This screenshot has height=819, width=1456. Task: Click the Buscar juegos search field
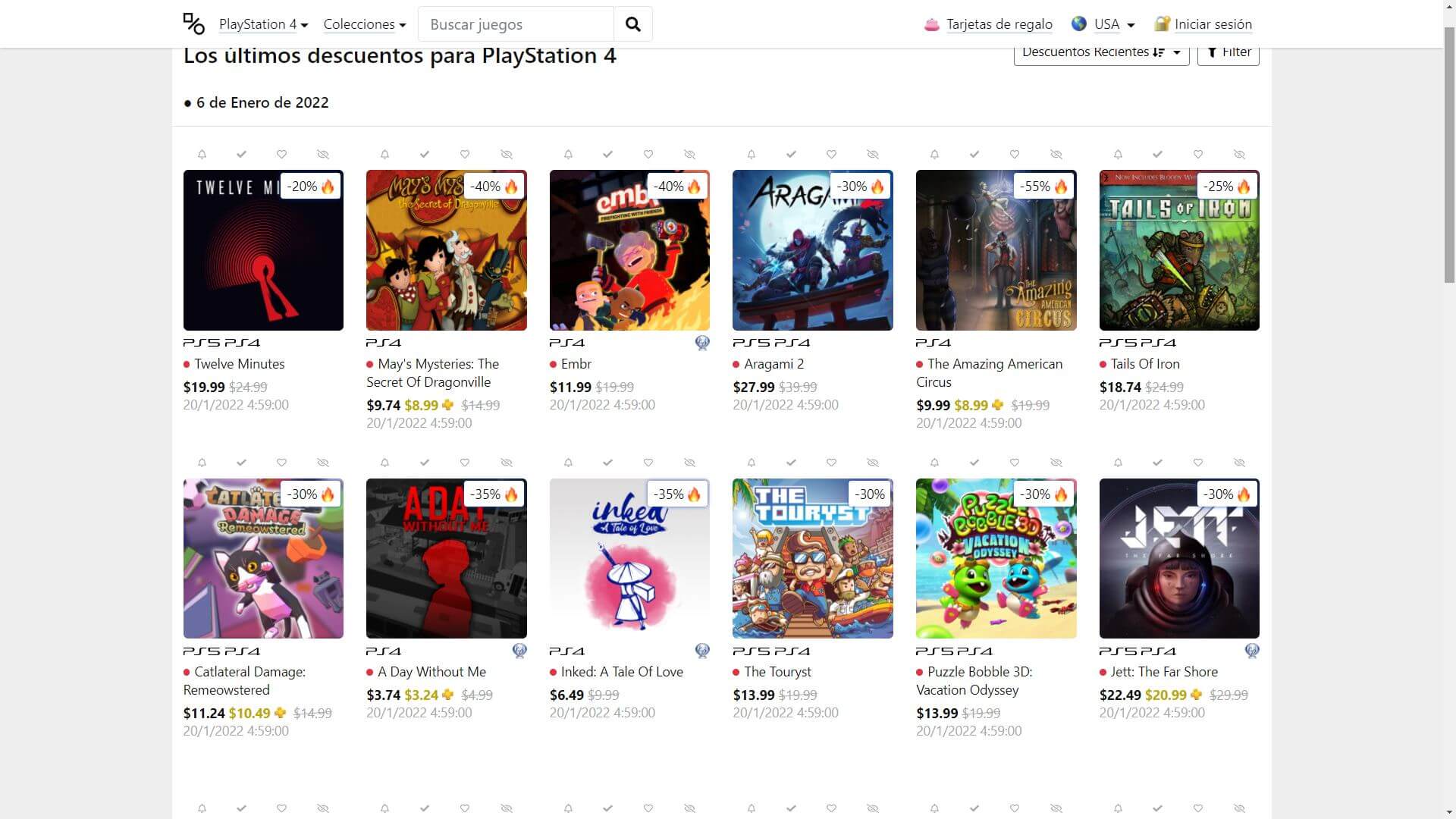tap(516, 24)
